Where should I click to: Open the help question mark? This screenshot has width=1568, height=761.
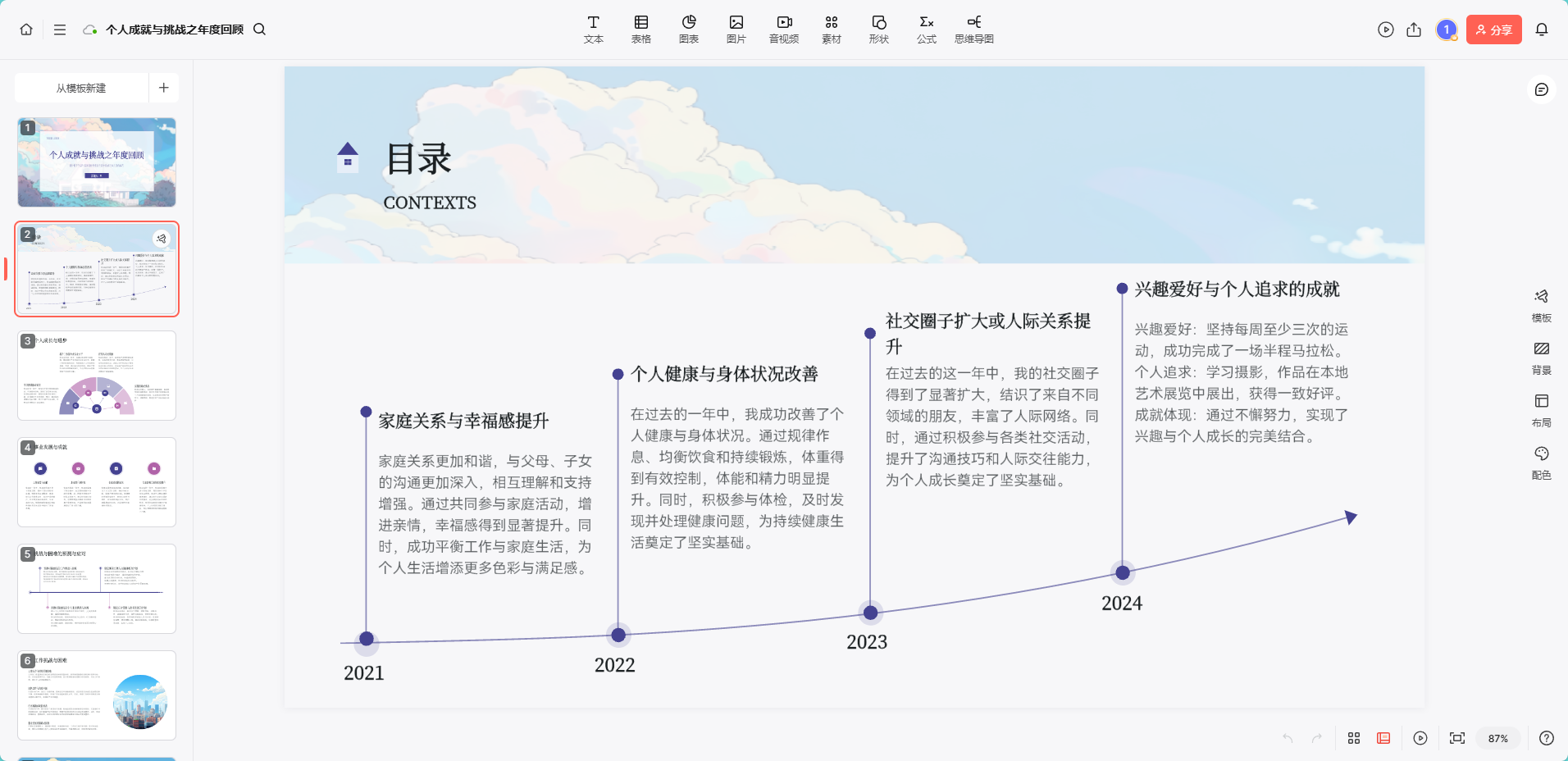tap(1547, 738)
